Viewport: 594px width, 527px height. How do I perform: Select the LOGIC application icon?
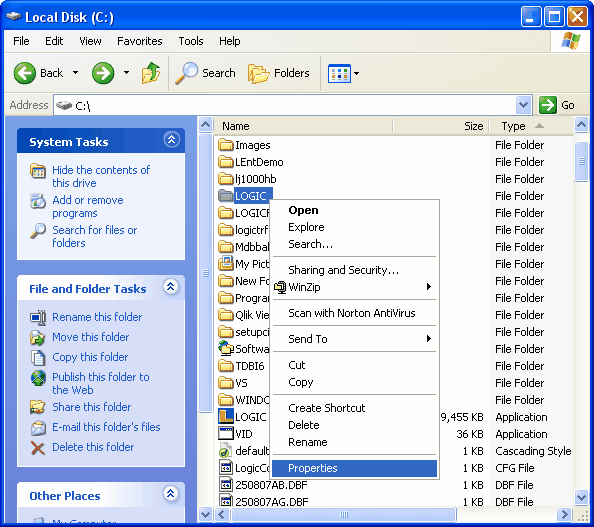[226, 416]
